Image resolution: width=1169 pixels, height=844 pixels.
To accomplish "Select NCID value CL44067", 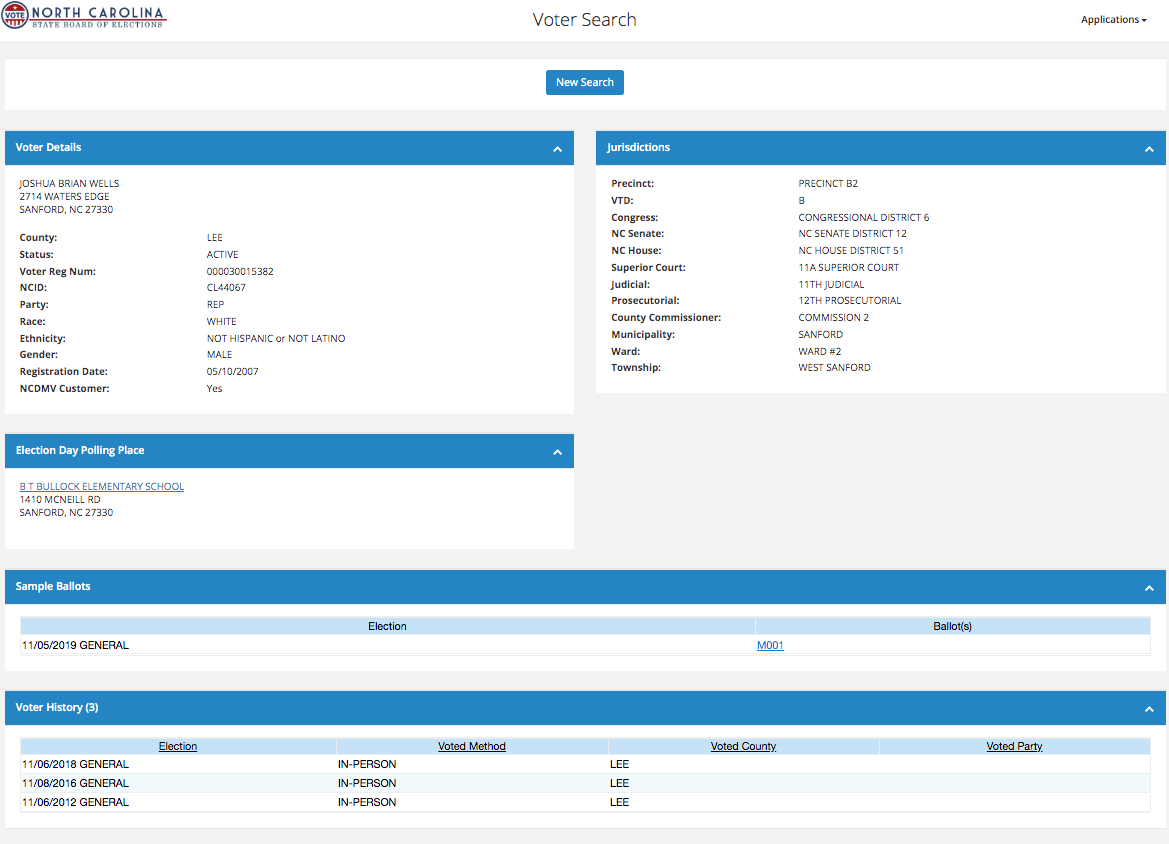I will [x=226, y=288].
